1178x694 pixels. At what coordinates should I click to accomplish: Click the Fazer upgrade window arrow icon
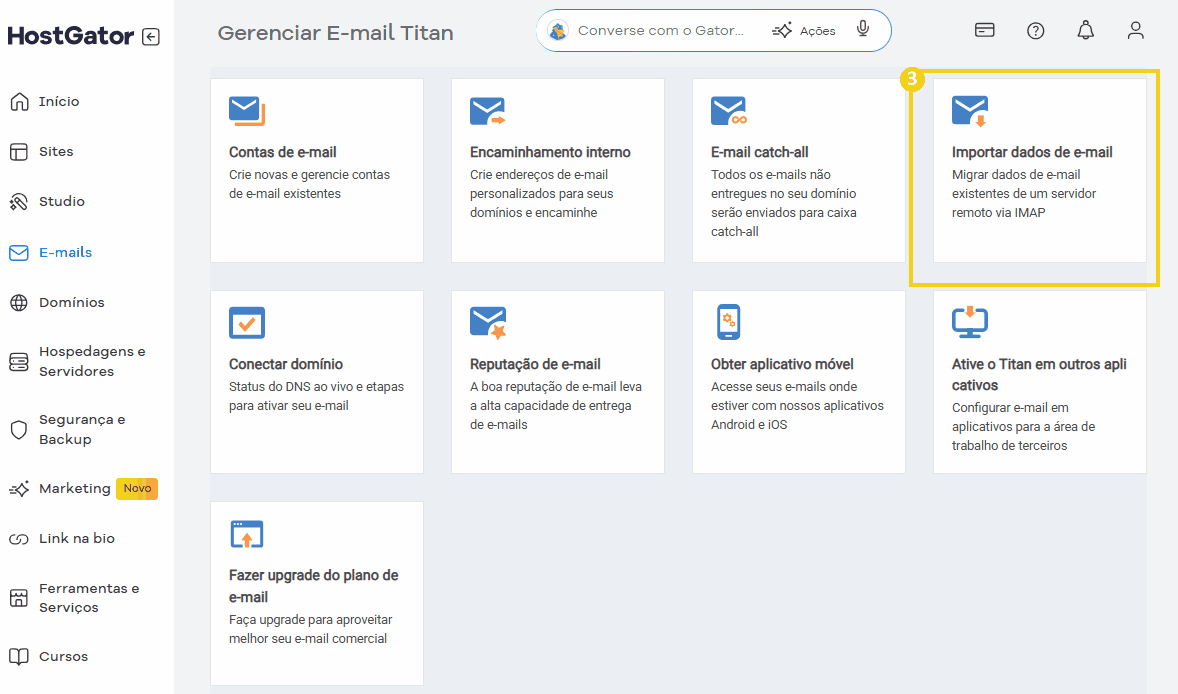[x=247, y=534]
